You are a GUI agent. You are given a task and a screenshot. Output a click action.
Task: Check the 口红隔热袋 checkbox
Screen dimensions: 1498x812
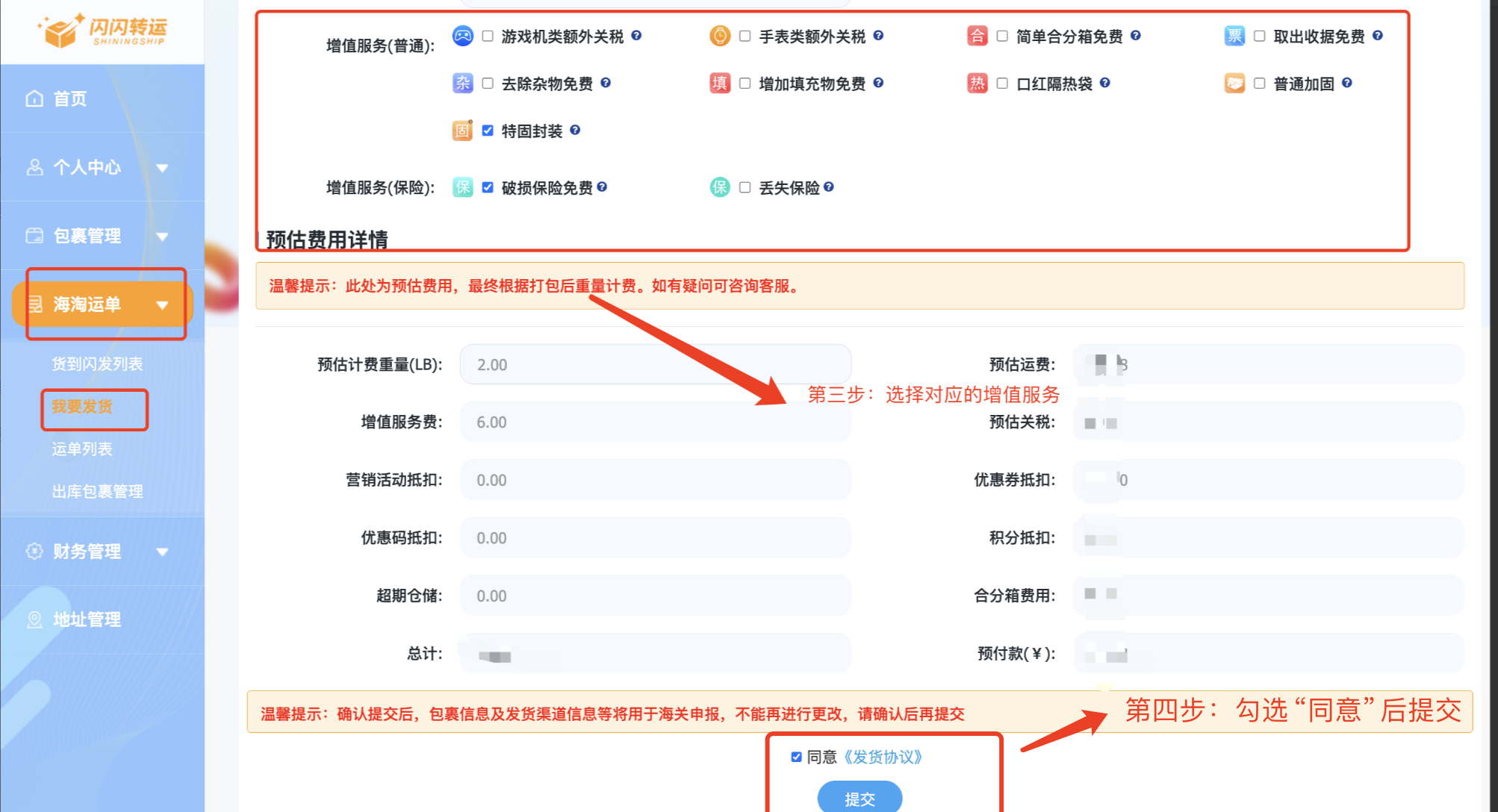(1002, 84)
